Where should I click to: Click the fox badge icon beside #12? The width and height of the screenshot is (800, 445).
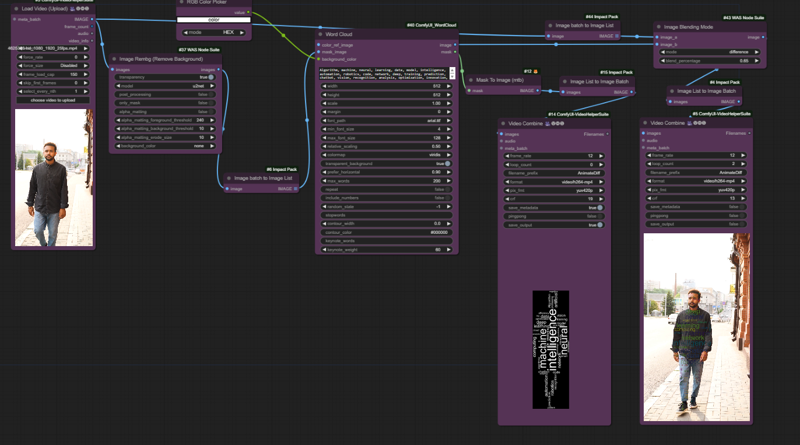535,71
